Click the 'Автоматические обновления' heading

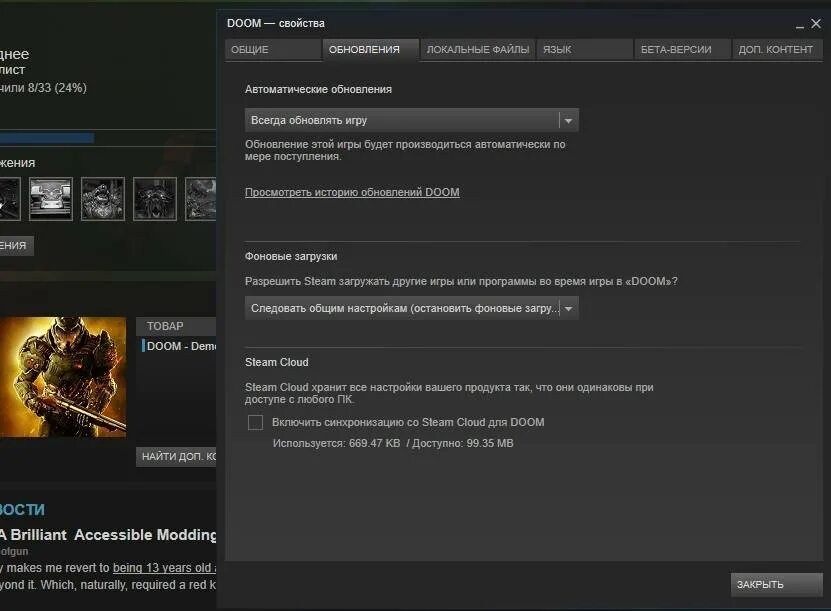pos(318,90)
